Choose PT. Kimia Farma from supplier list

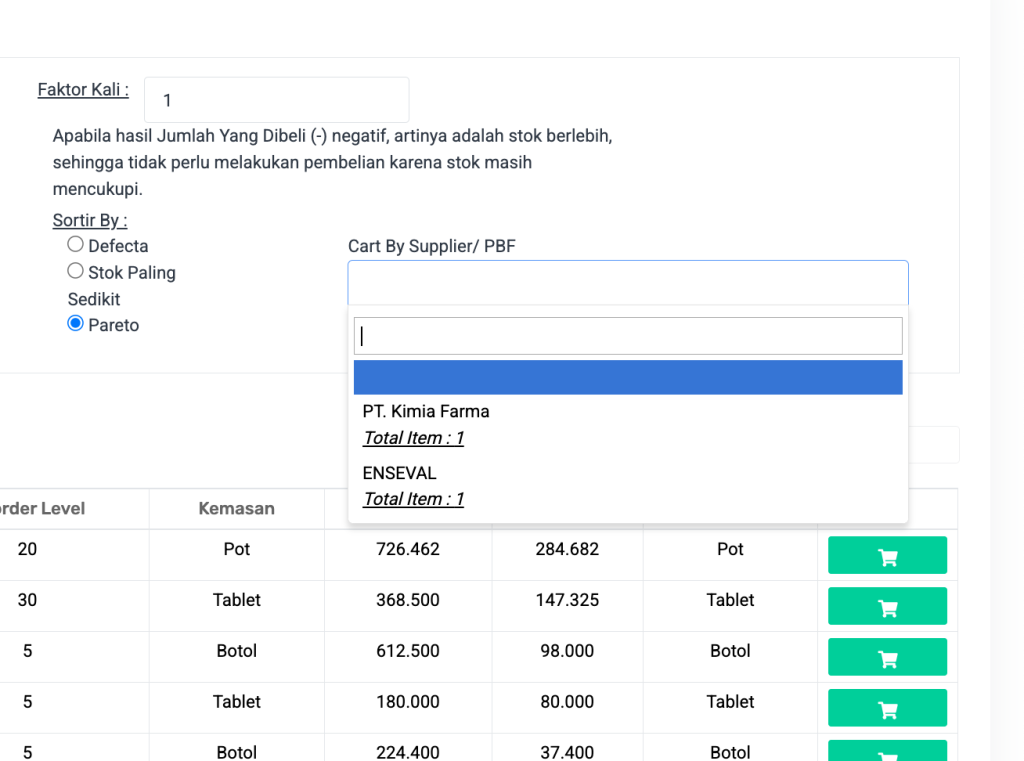click(x=426, y=411)
